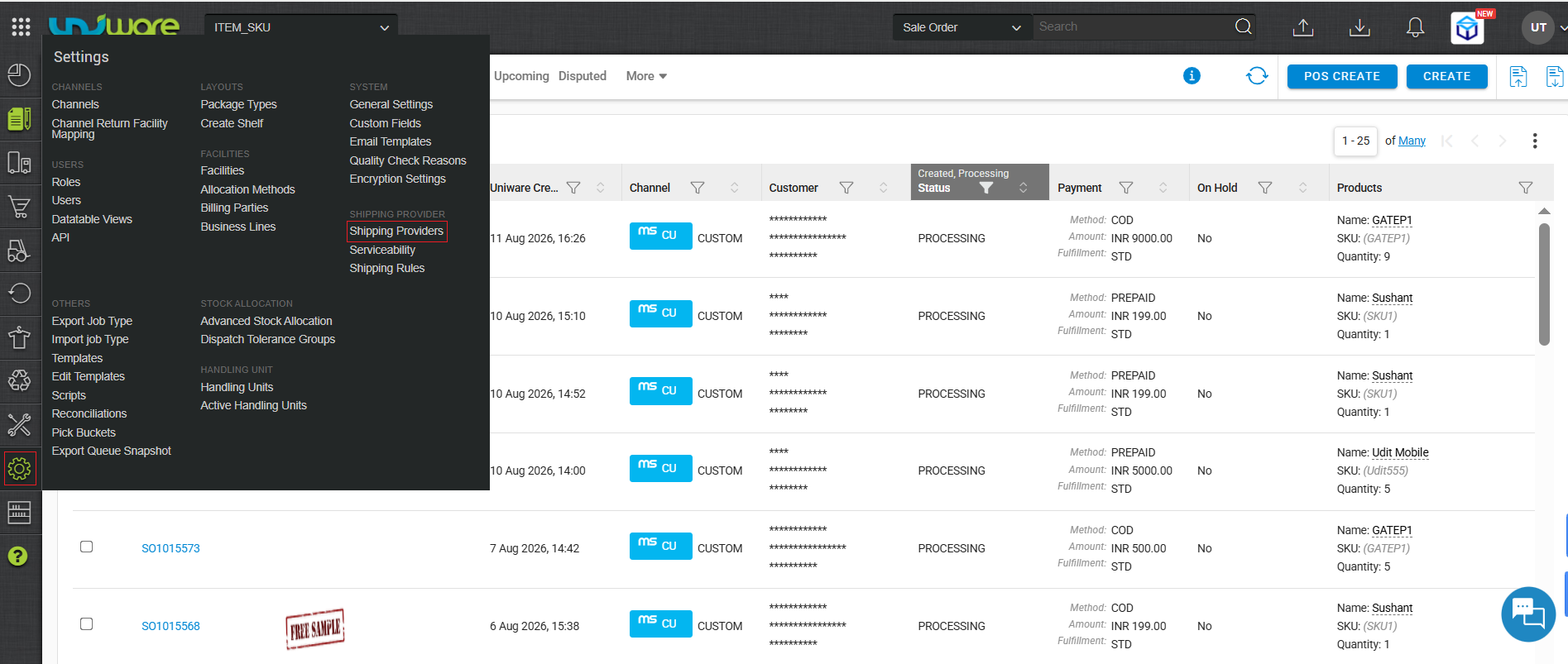Tick the checkbox for order SO1015568
The width and height of the screenshot is (1568, 664).
click(x=86, y=624)
